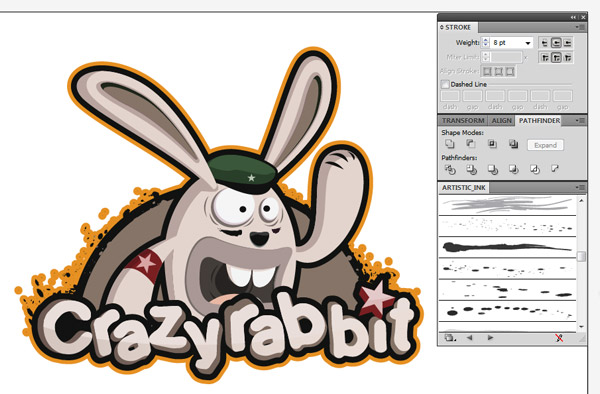Enable the Dashed Line checkbox
This screenshot has height=394, width=600.
click(x=445, y=84)
